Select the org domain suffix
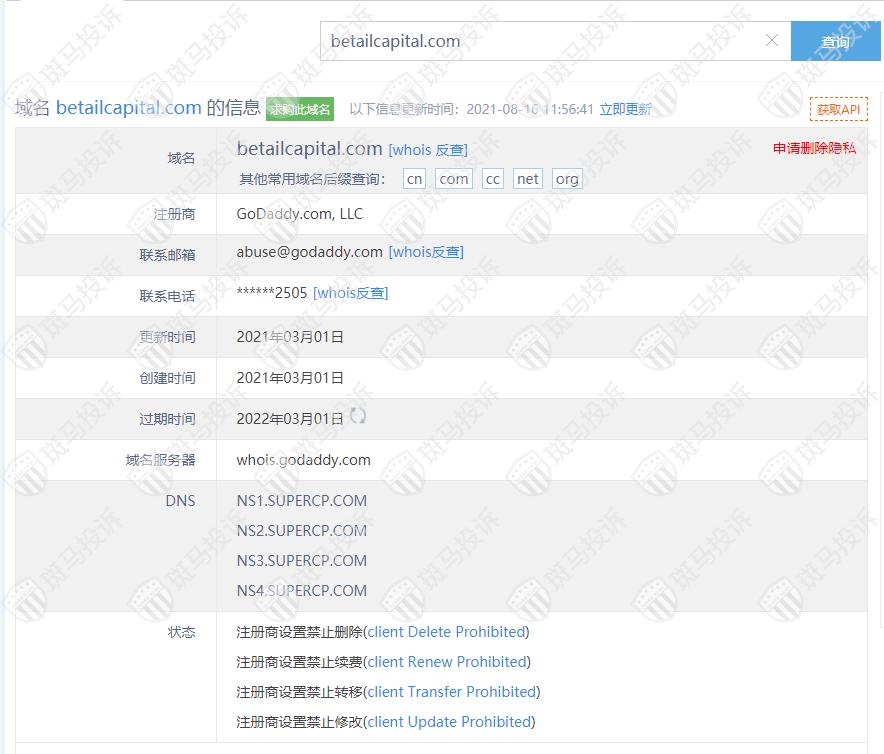Image resolution: width=884 pixels, height=754 pixels. pos(567,179)
